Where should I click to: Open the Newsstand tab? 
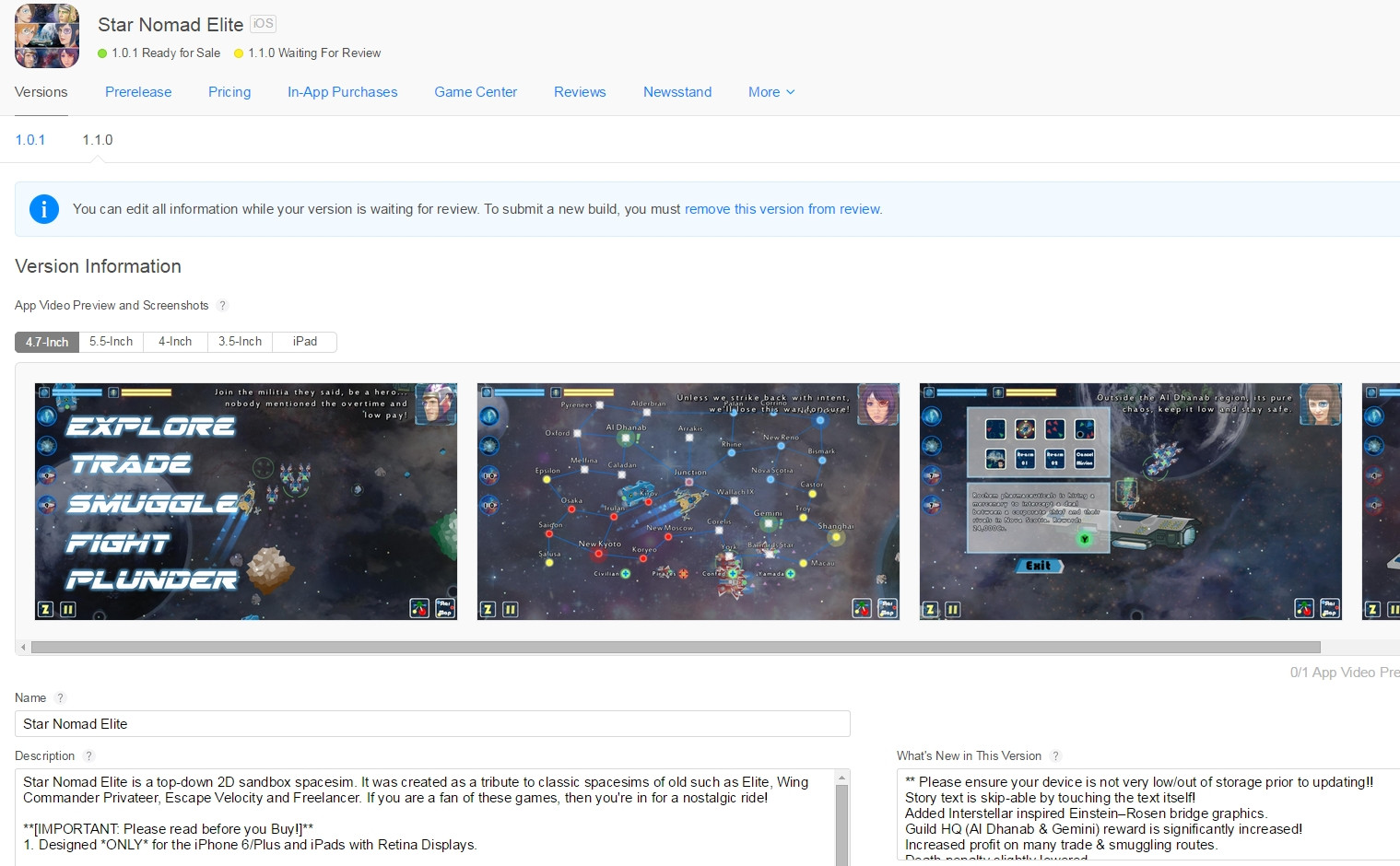click(x=677, y=92)
